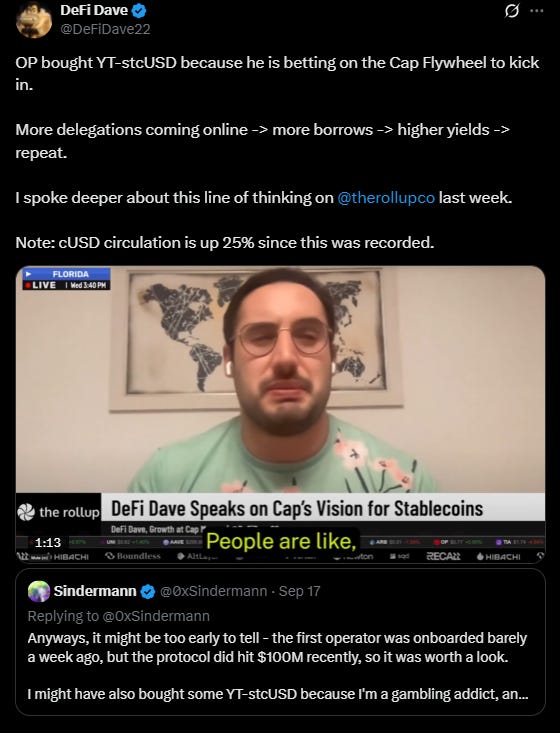
Task: Play the DeFi Dave interview video
Action: point(280,414)
